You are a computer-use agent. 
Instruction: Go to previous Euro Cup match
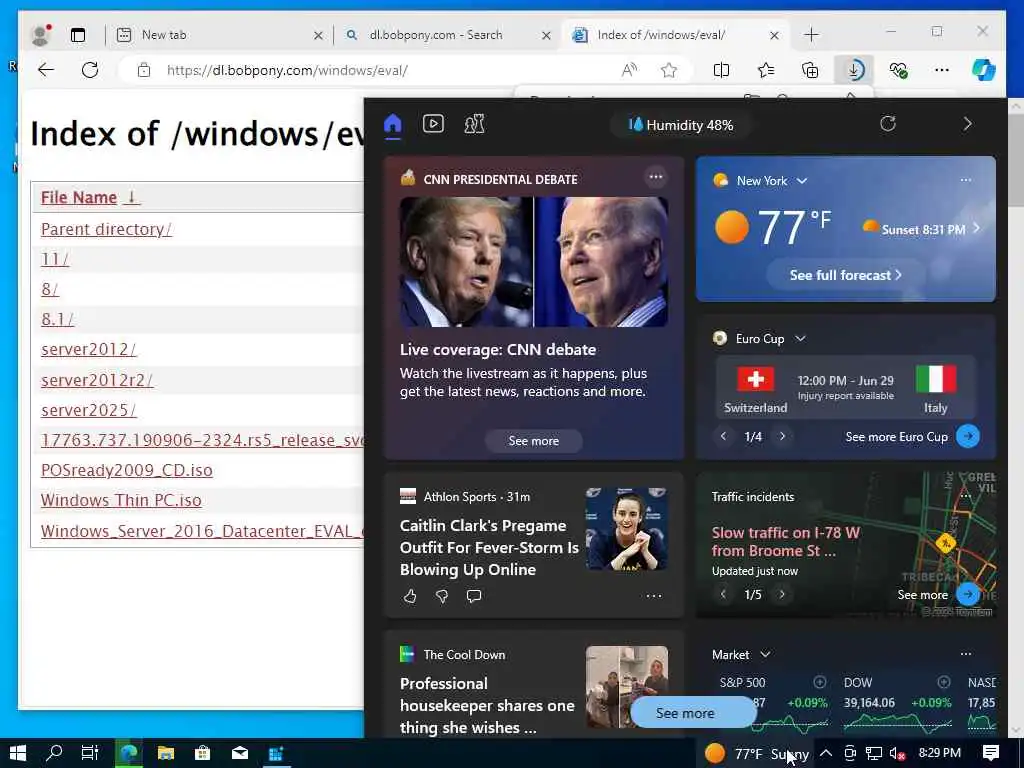pos(723,436)
